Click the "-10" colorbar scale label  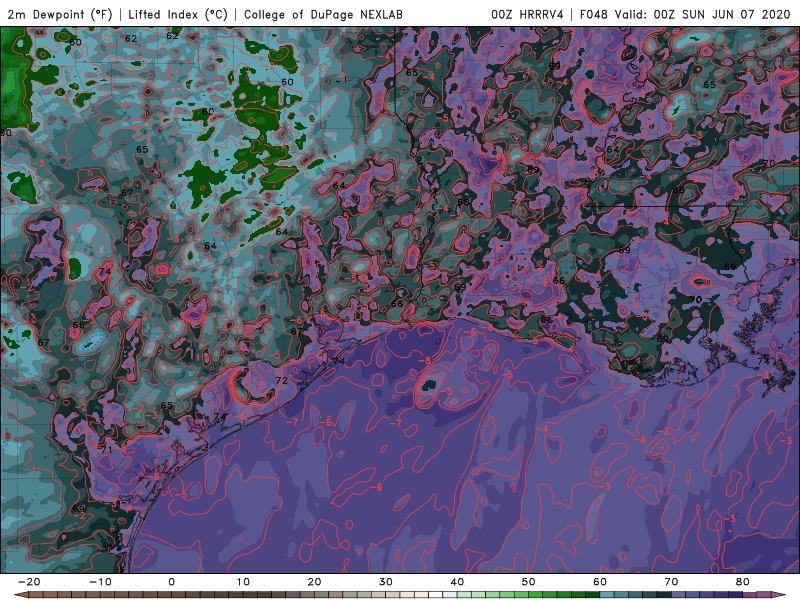100,582
